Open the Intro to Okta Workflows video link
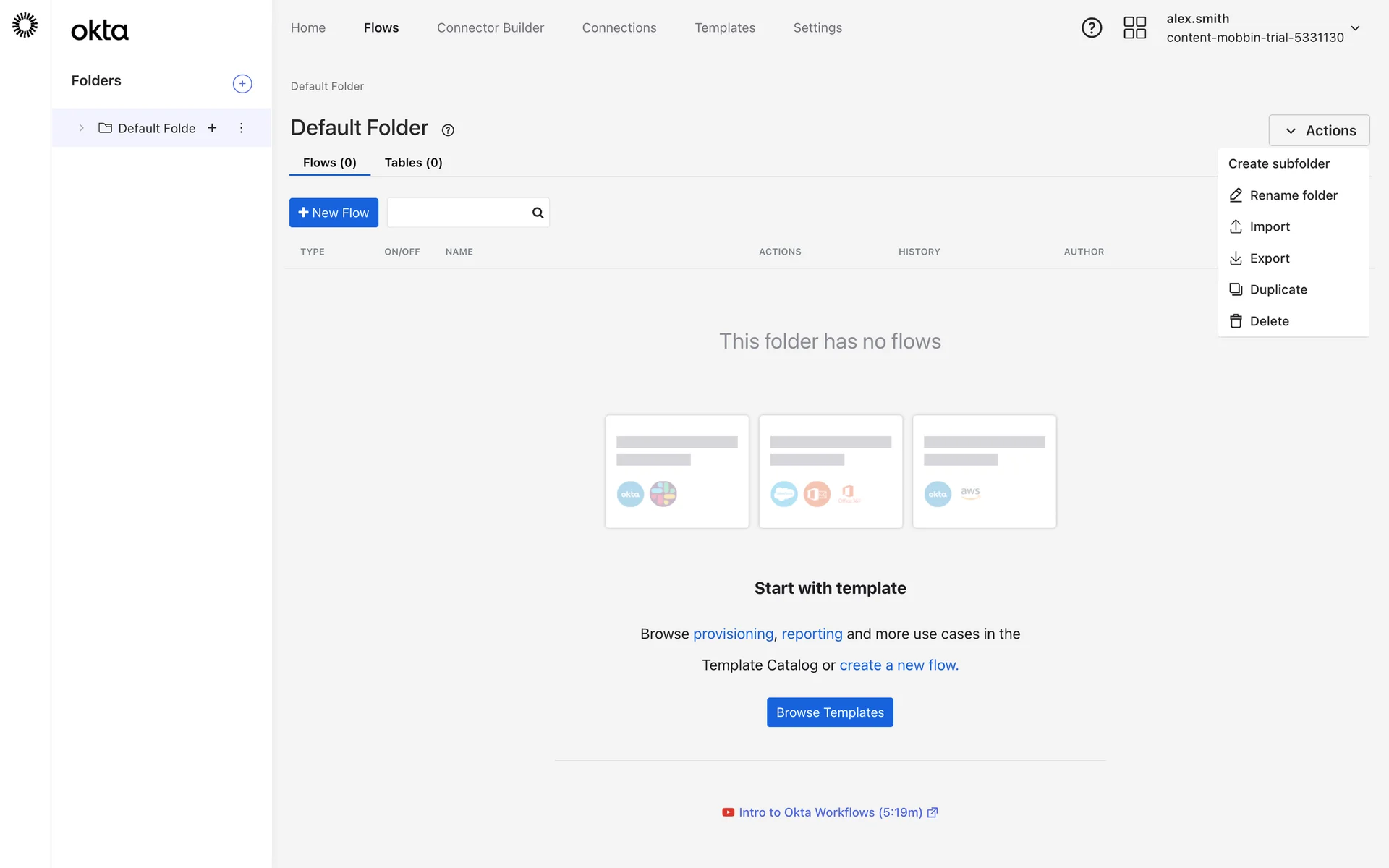Image resolution: width=1389 pixels, height=868 pixels. [x=830, y=812]
